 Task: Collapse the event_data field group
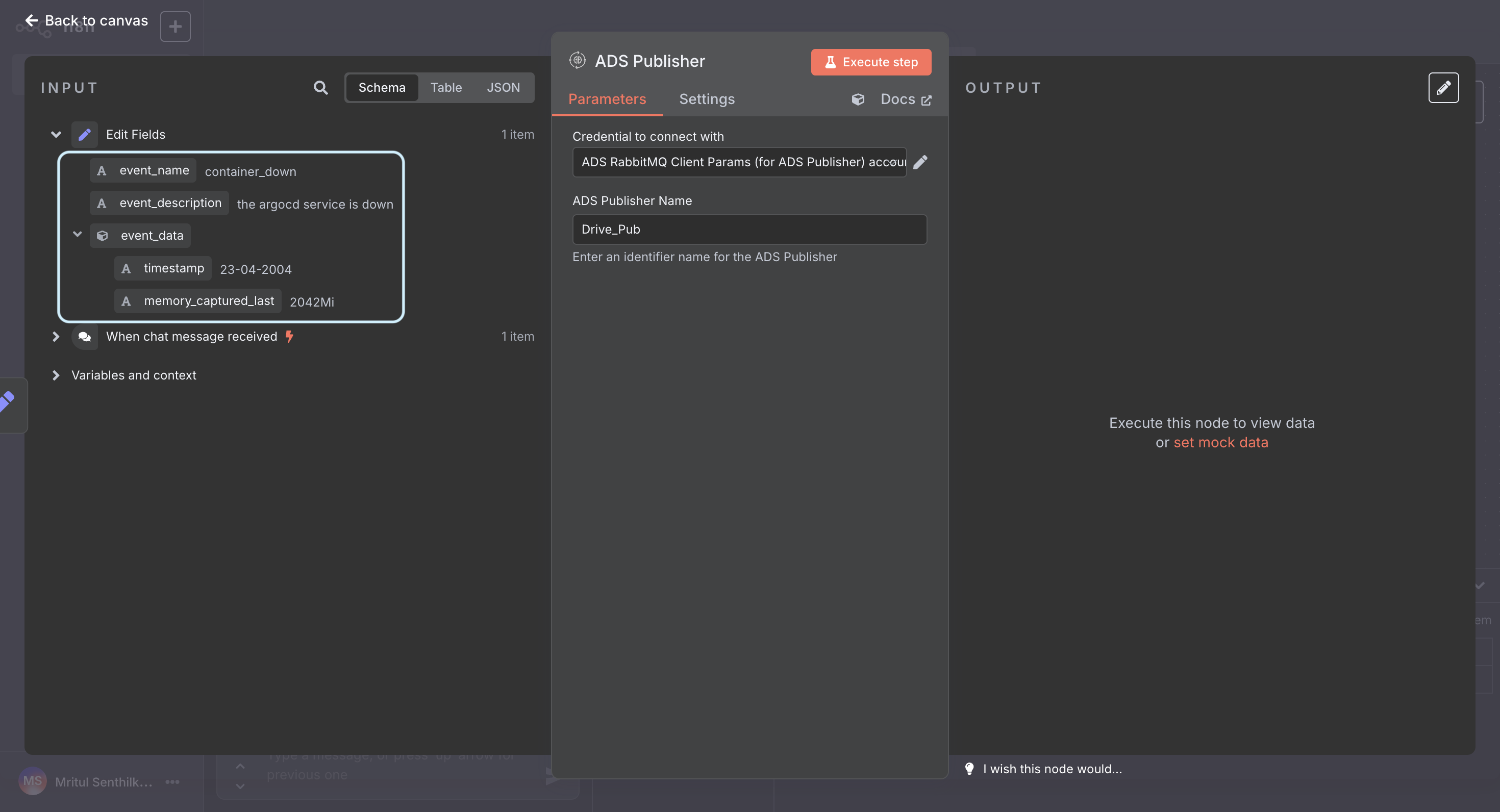(x=78, y=235)
